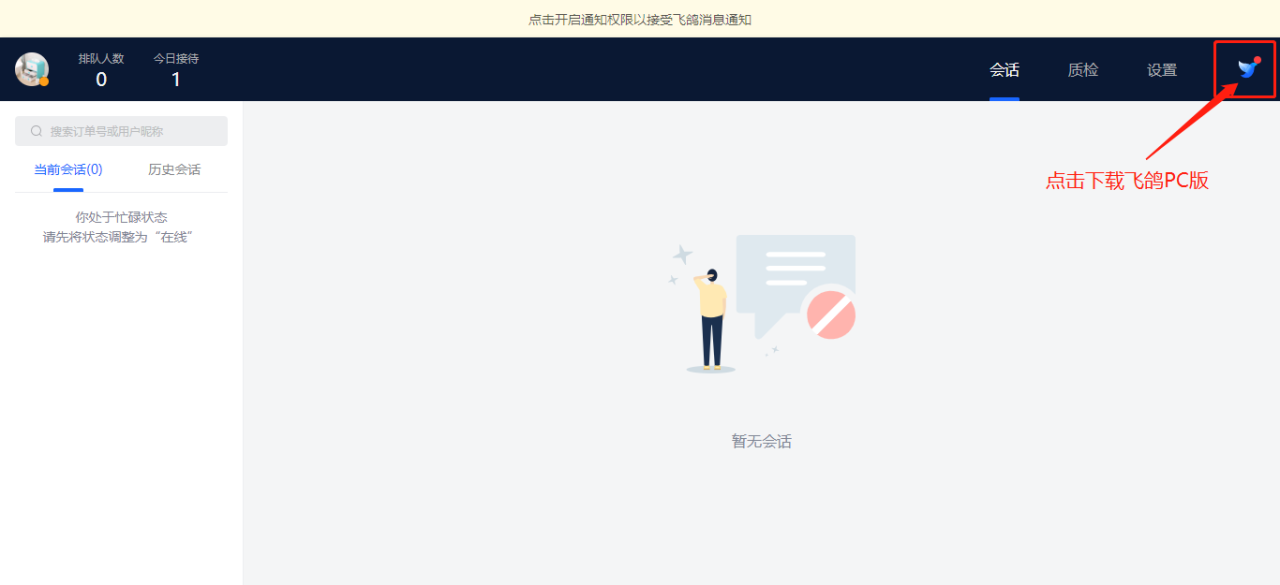Click the agent avatar in the top bar
Viewport: 1280px width, 585px height.
pyautogui.click(x=31, y=69)
